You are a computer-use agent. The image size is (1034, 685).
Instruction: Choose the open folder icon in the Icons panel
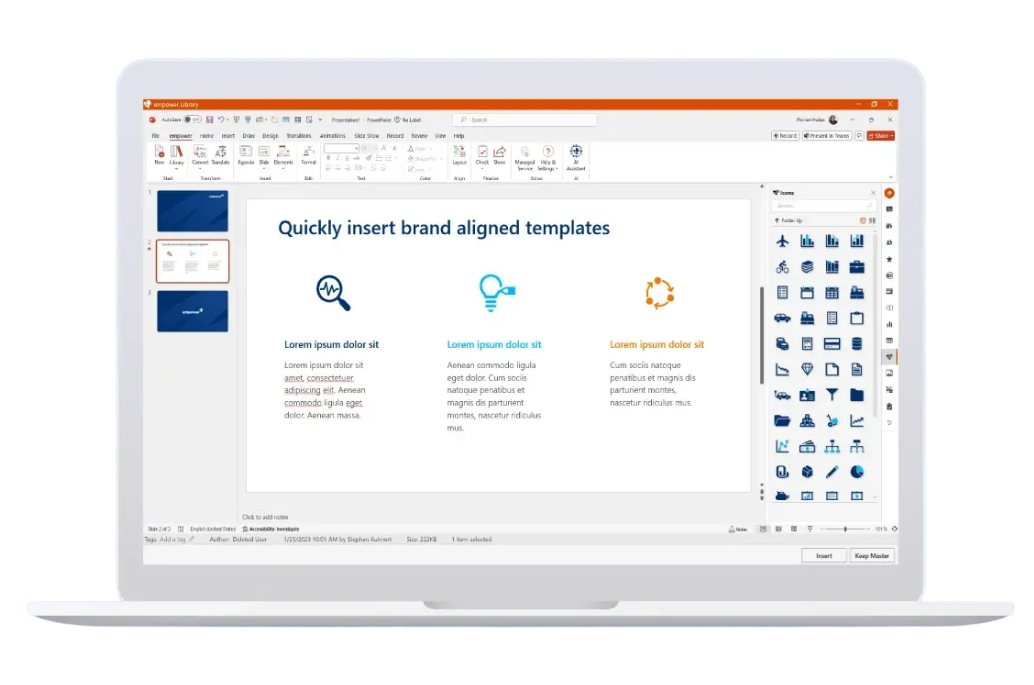coord(782,421)
